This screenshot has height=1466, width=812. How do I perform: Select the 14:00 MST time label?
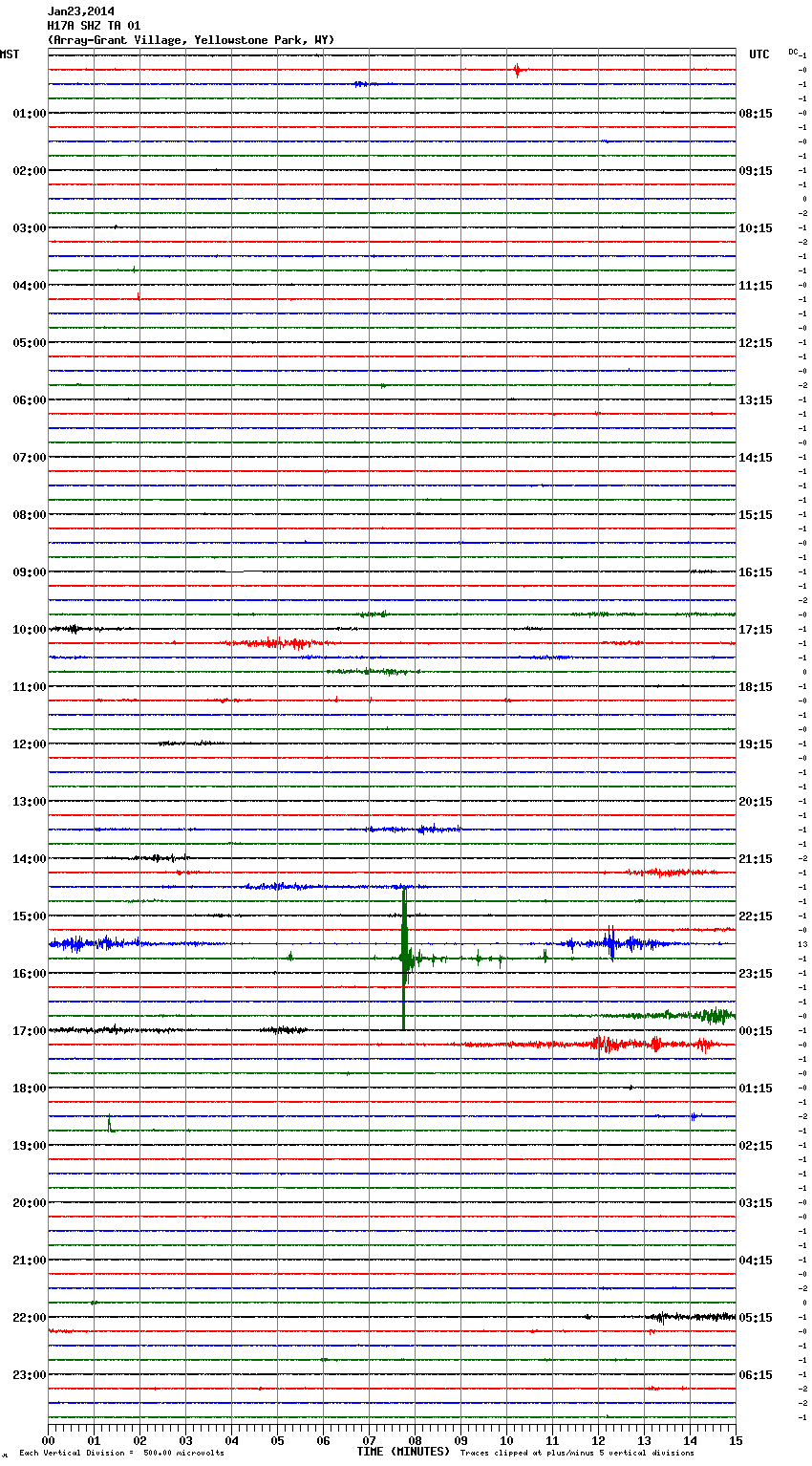pyautogui.click(x=30, y=859)
